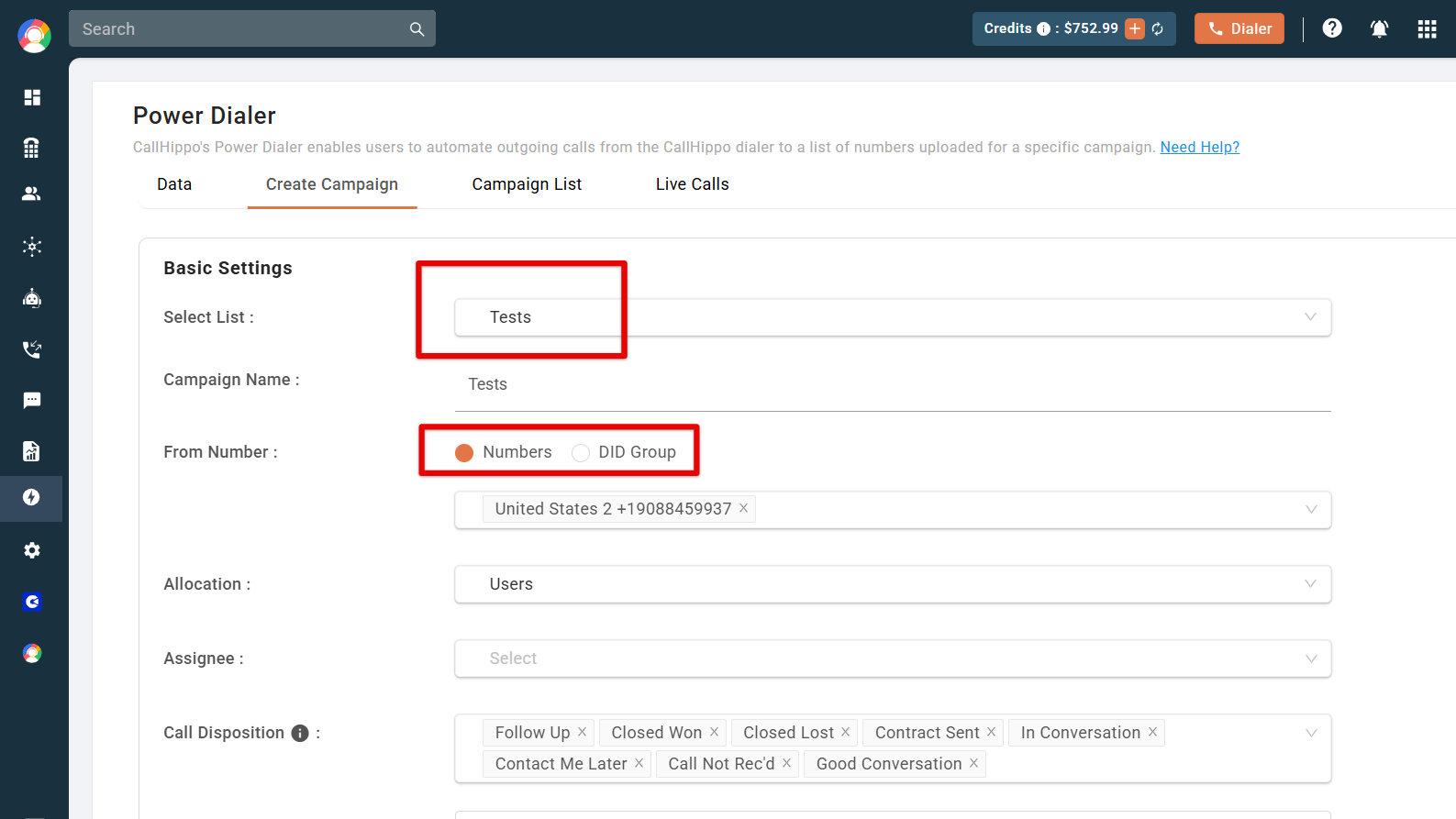Remove the Follow Up disposition tag
This screenshot has height=819, width=1456.
click(582, 732)
